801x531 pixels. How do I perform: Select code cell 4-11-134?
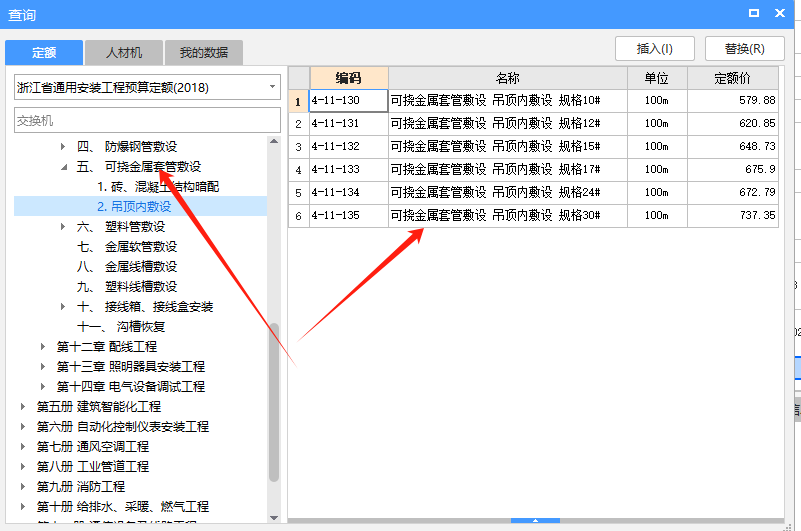349,193
